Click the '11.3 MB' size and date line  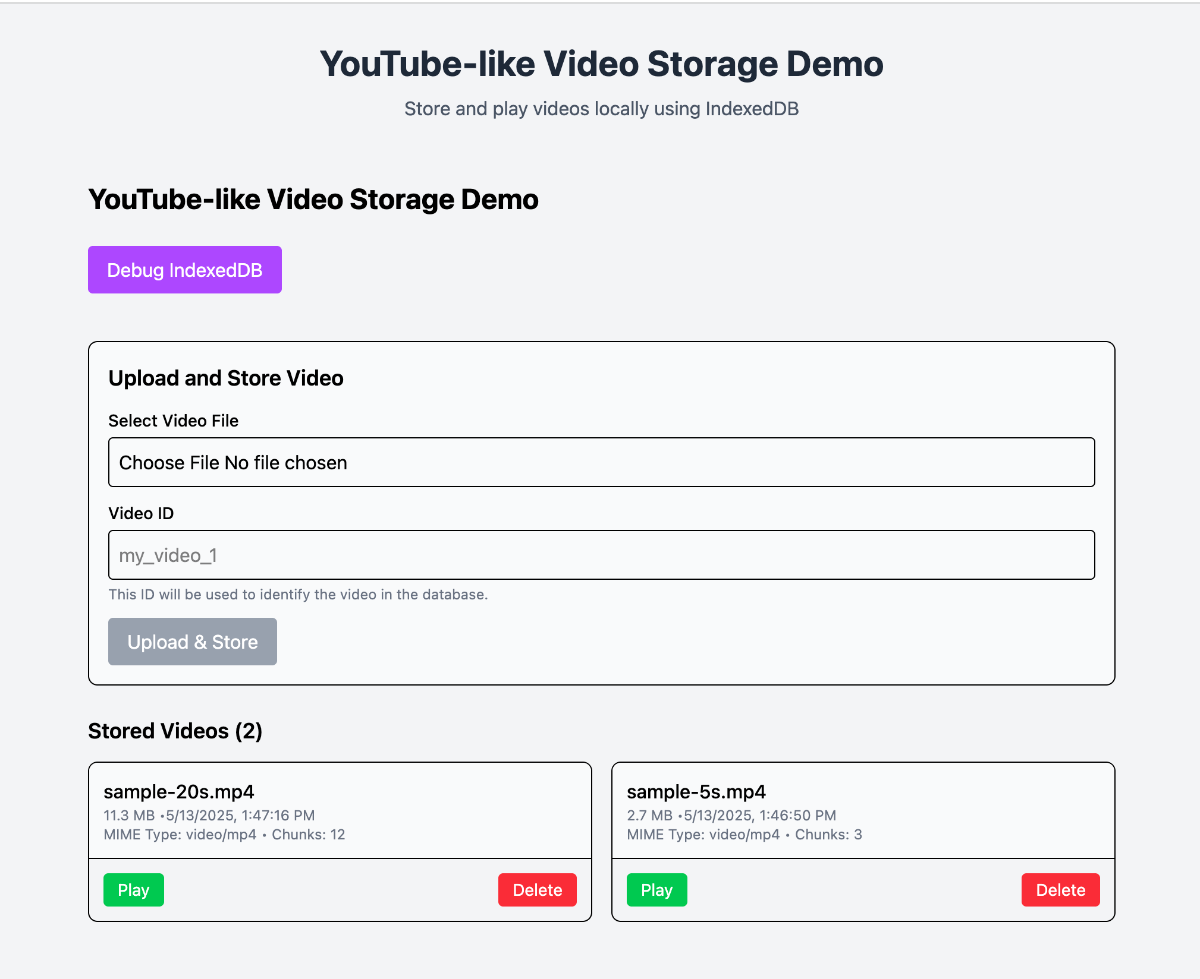[209, 816]
